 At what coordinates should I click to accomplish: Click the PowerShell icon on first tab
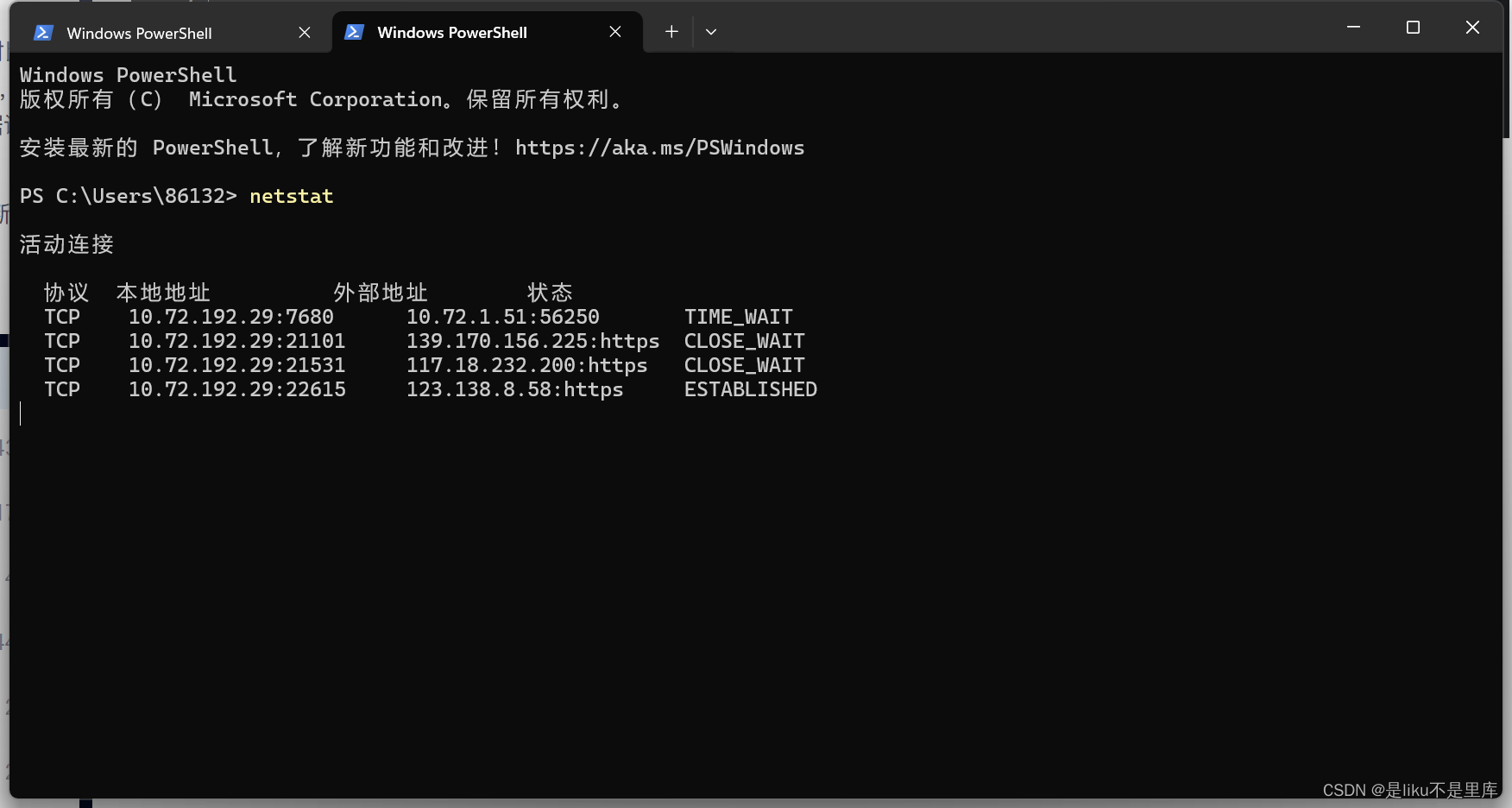coord(43,33)
